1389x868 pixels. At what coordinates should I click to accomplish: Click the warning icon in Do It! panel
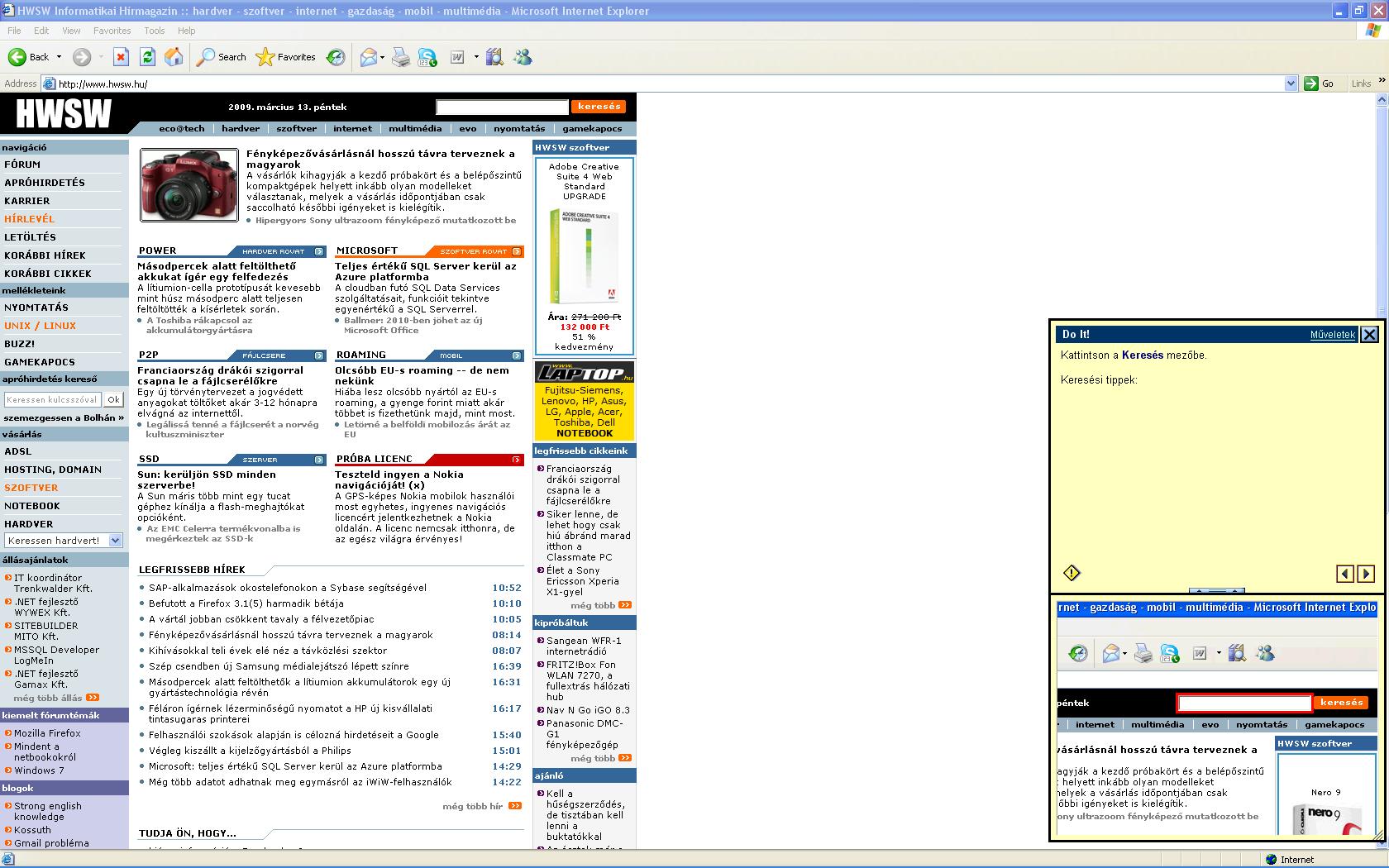(1072, 573)
